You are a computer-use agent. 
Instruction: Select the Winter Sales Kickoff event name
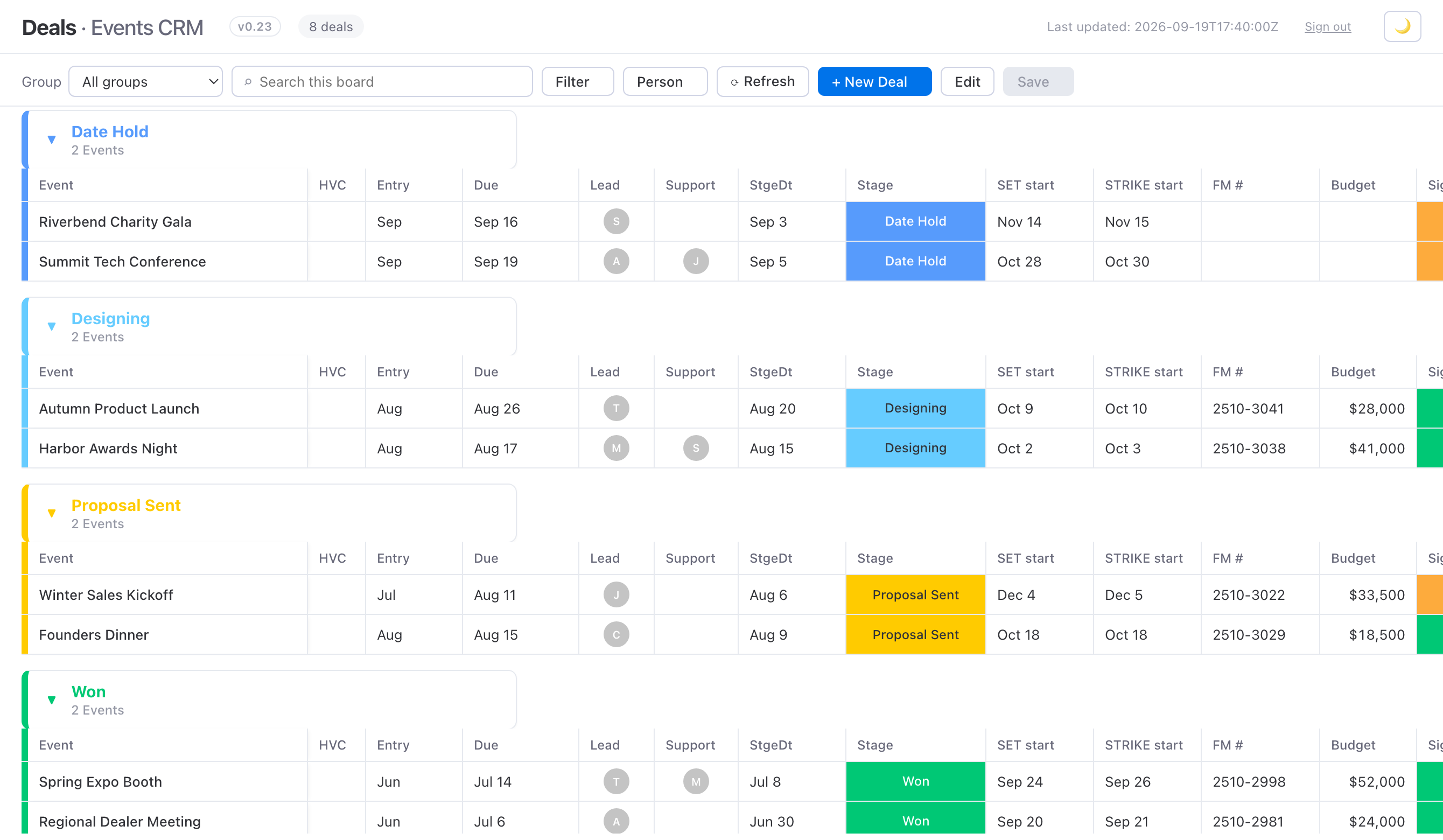[106, 596]
